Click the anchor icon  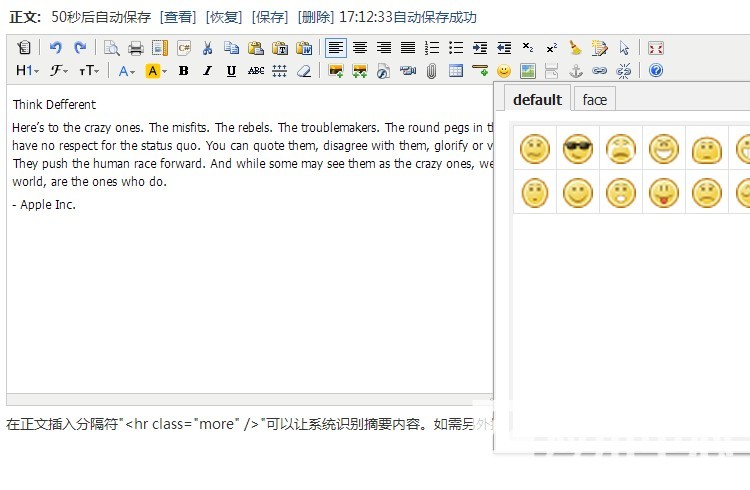[x=575, y=71]
